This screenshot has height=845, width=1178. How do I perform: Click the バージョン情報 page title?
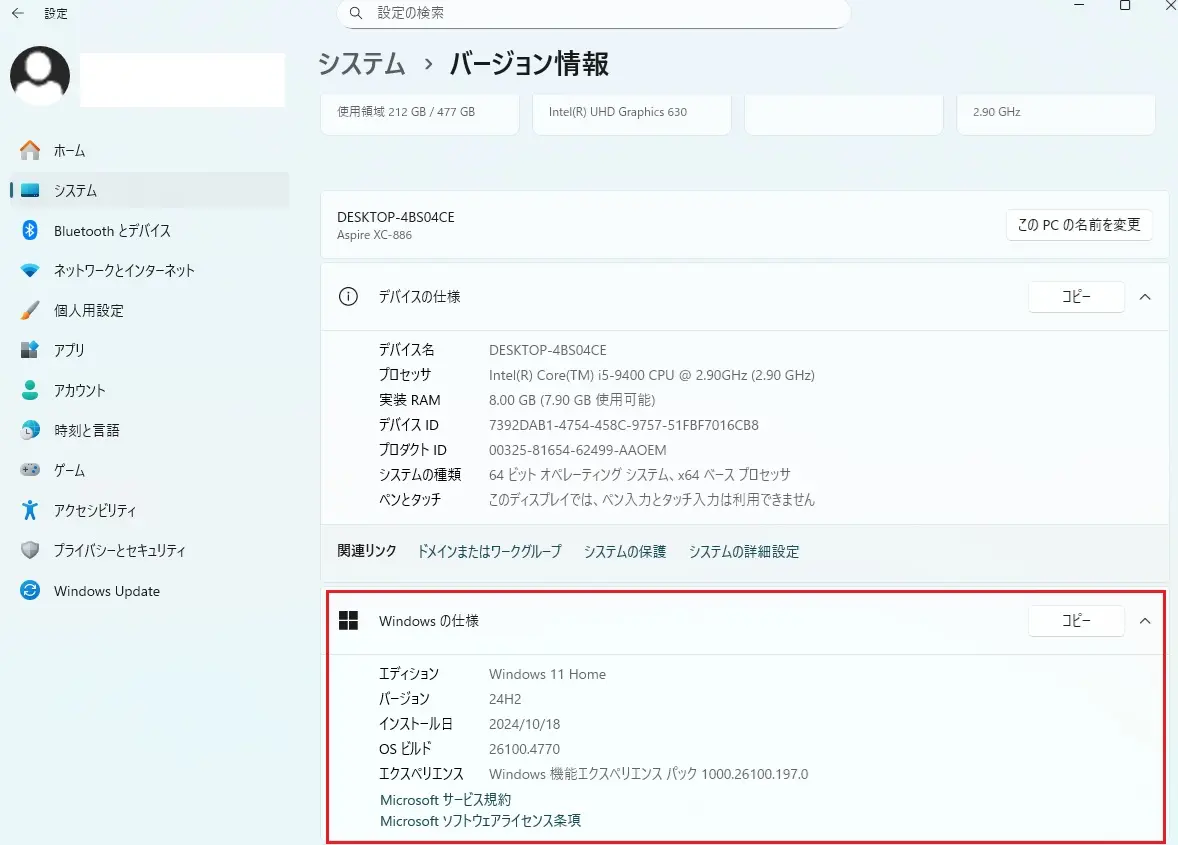tap(529, 64)
